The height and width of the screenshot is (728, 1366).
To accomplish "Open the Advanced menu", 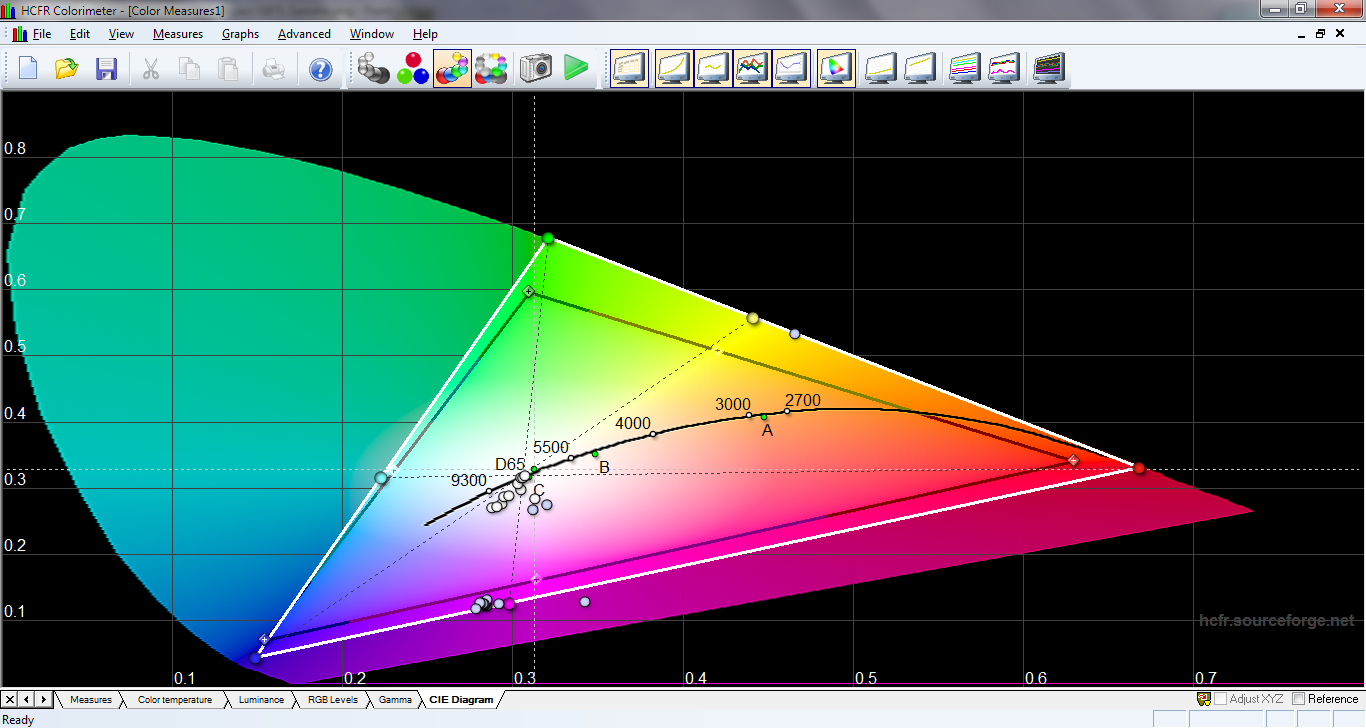I will [x=304, y=34].
